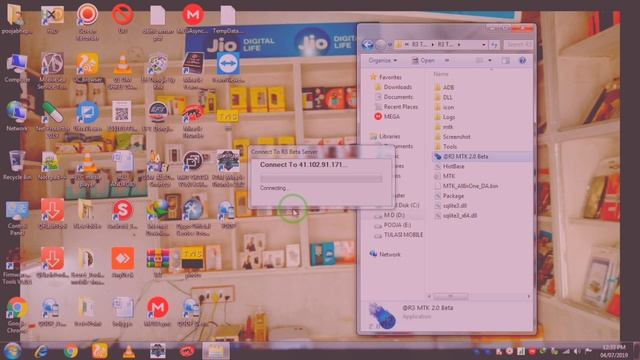Open the Network desktop icon
Screen dimensions: 640x360
pyautogui.click(x=17, y=116)
